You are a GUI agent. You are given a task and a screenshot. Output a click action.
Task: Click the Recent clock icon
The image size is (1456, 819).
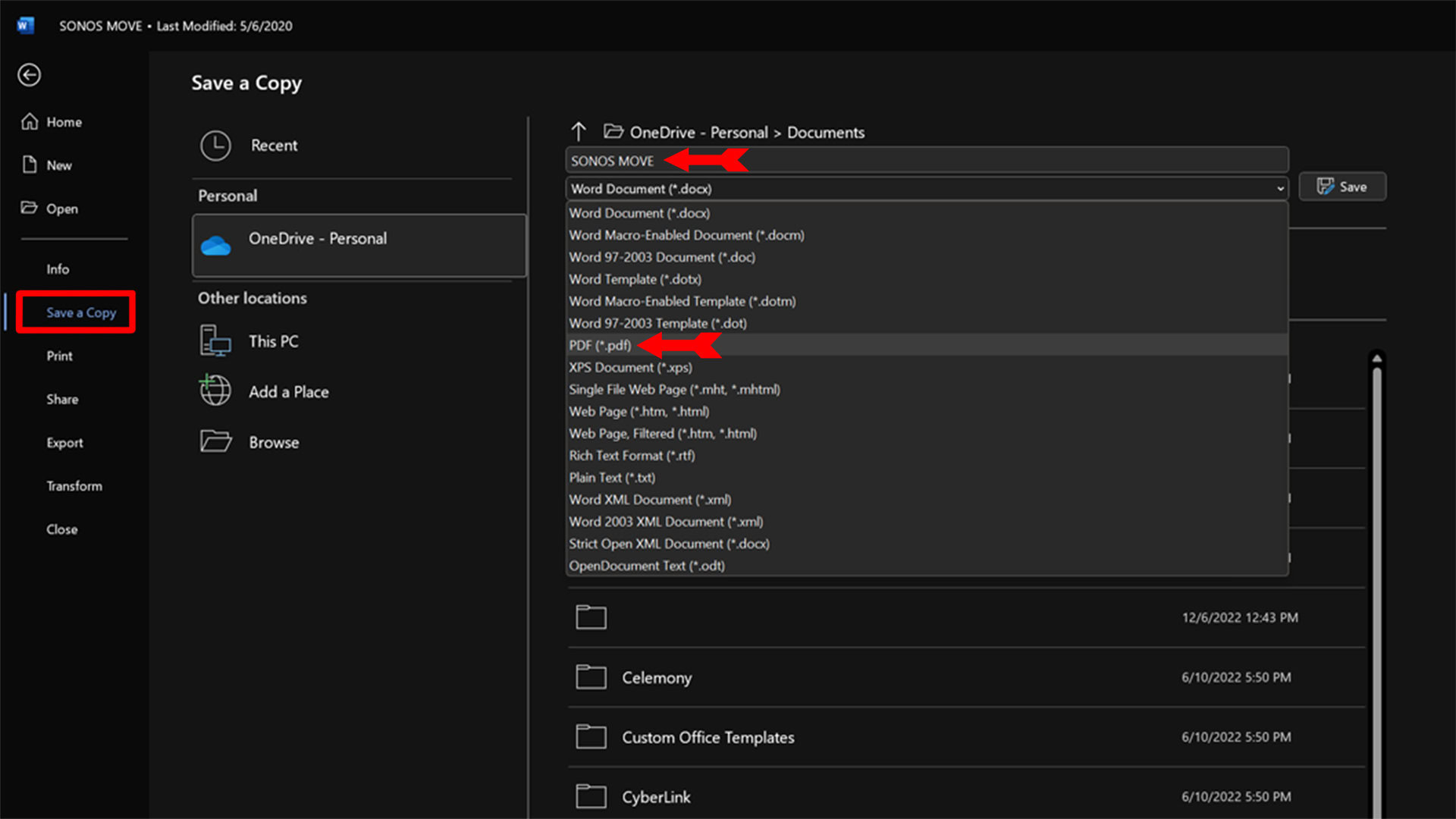point(215,145)
